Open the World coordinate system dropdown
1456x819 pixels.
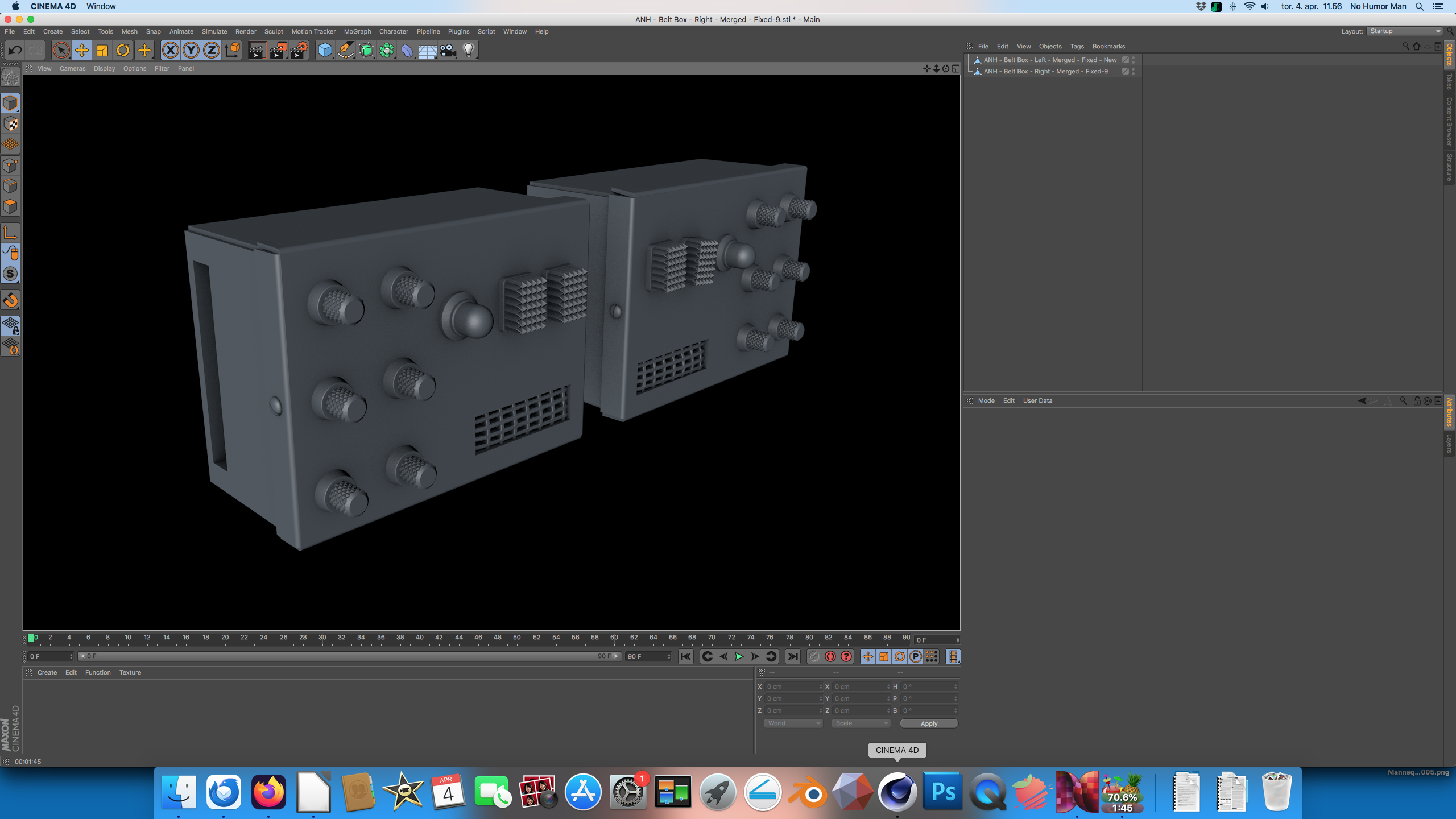pyautogui.click(x=793, y=723)
